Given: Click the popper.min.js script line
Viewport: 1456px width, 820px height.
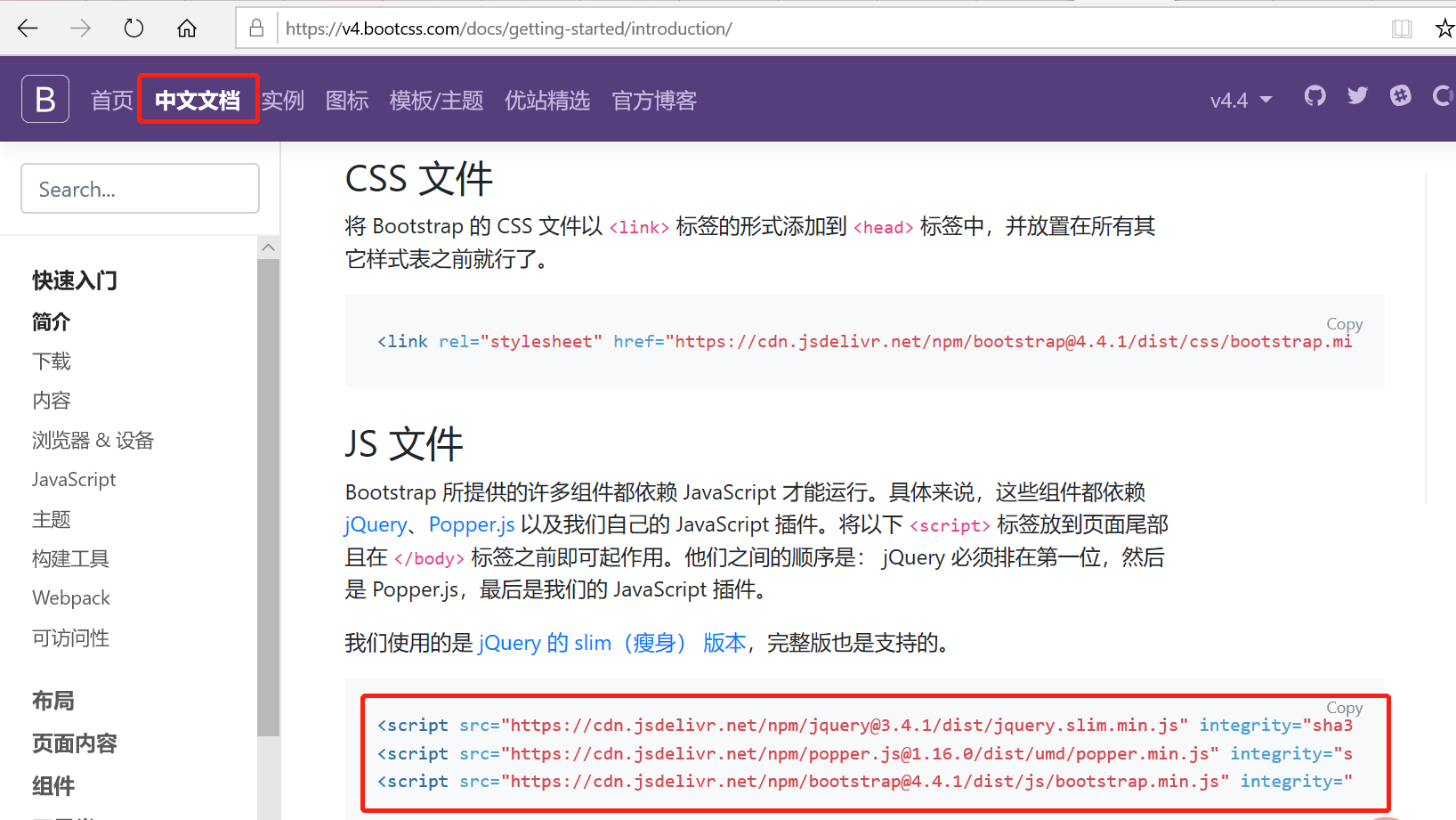Looking at the screenshot, I should point(865,753).
